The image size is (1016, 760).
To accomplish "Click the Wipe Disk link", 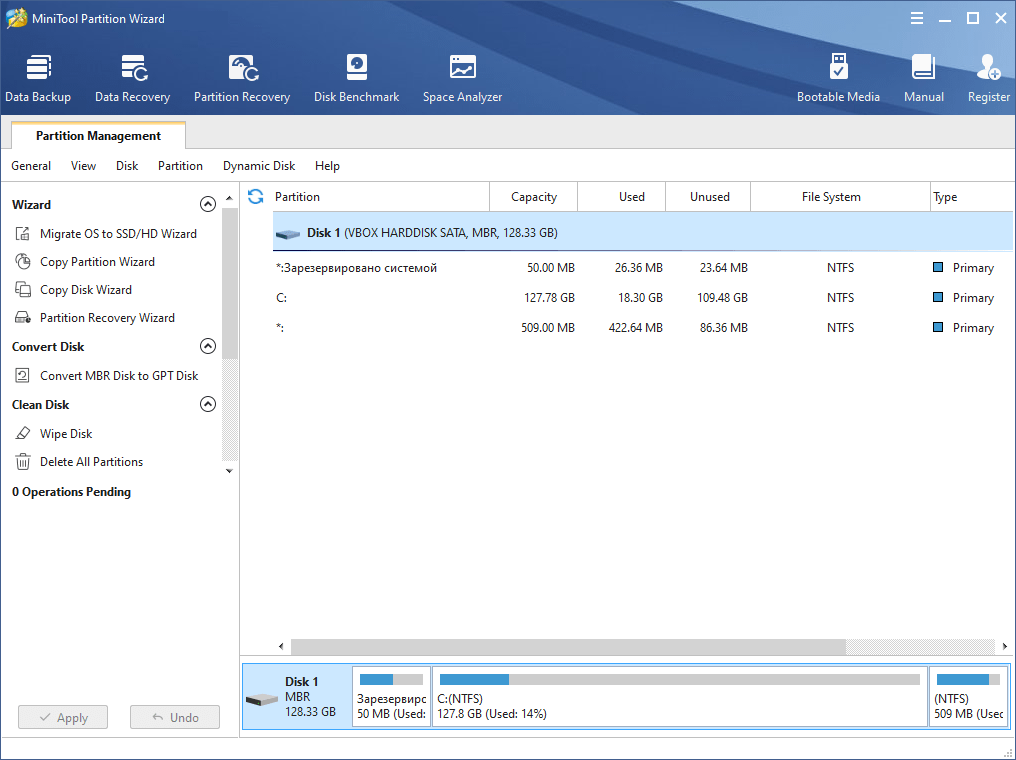I will 66,433.
